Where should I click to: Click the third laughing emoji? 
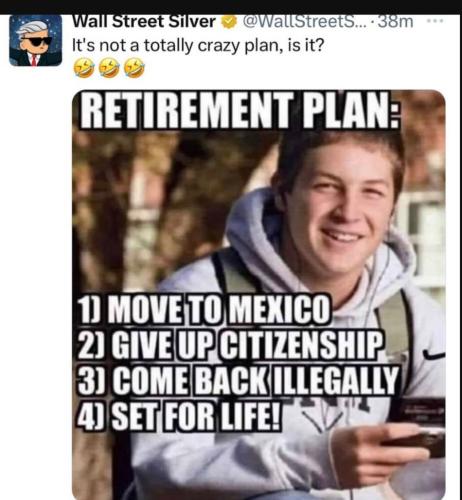134,67
